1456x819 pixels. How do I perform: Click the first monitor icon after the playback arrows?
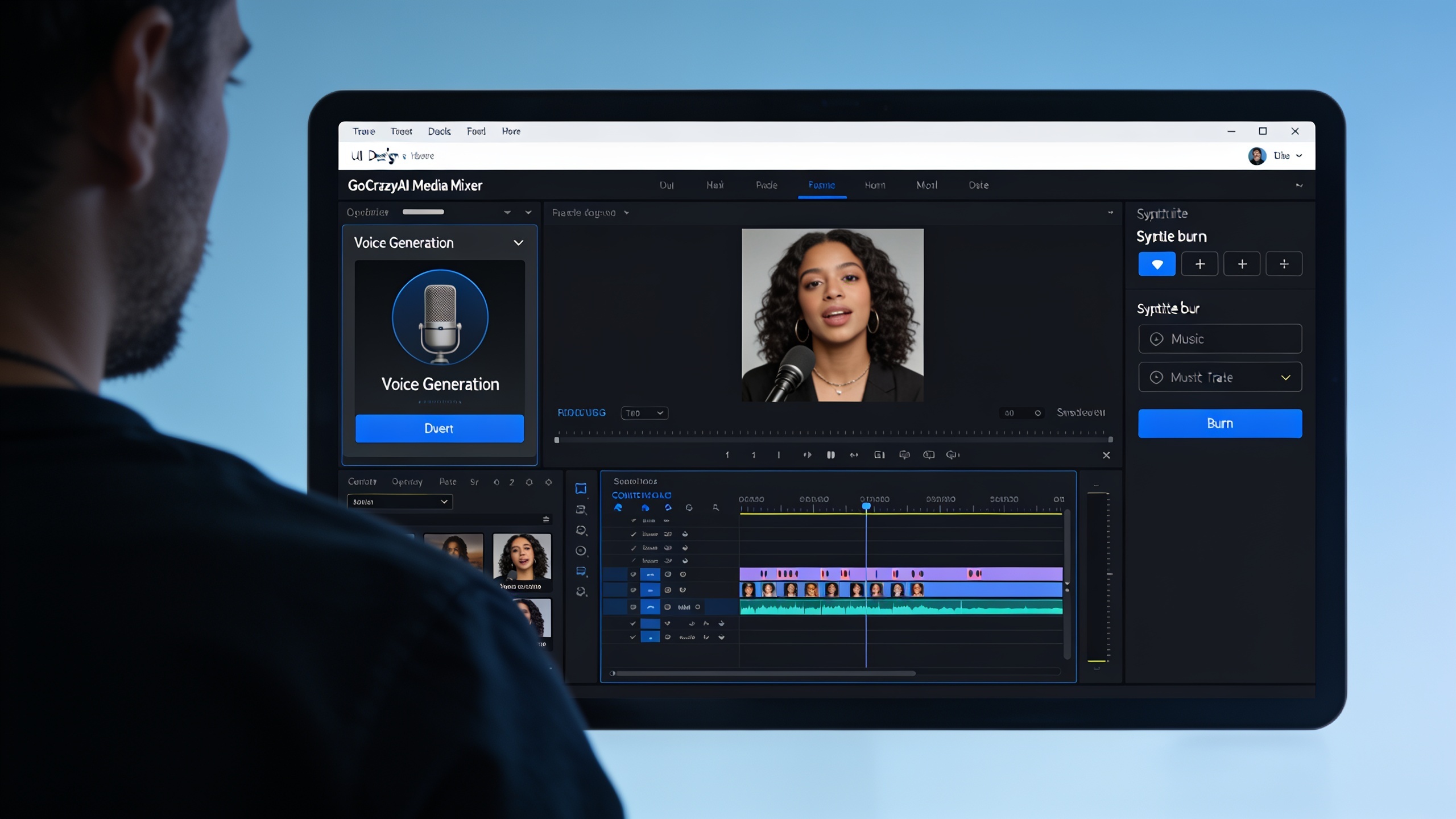pyautogui.click(x=879, y=455)
